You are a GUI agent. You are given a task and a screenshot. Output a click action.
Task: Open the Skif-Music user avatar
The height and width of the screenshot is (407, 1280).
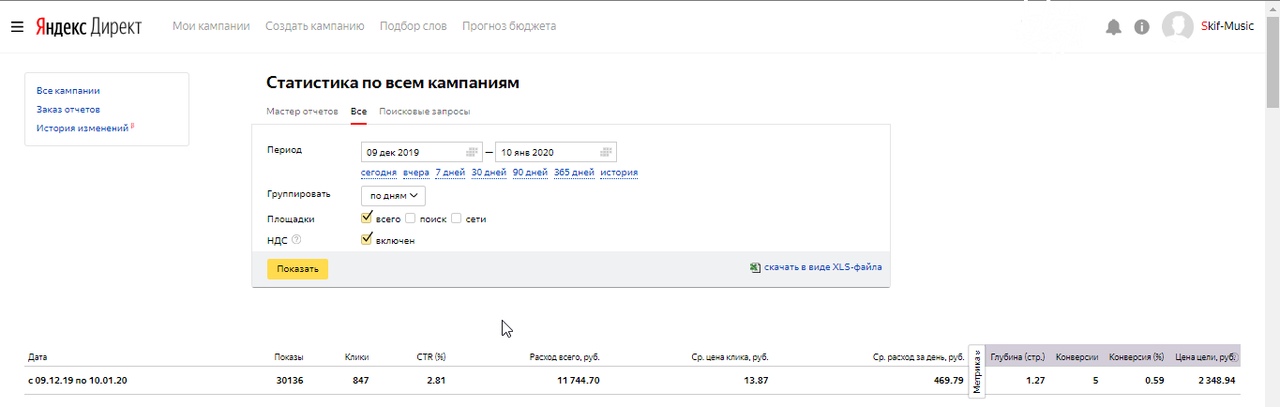point(1177,26)
